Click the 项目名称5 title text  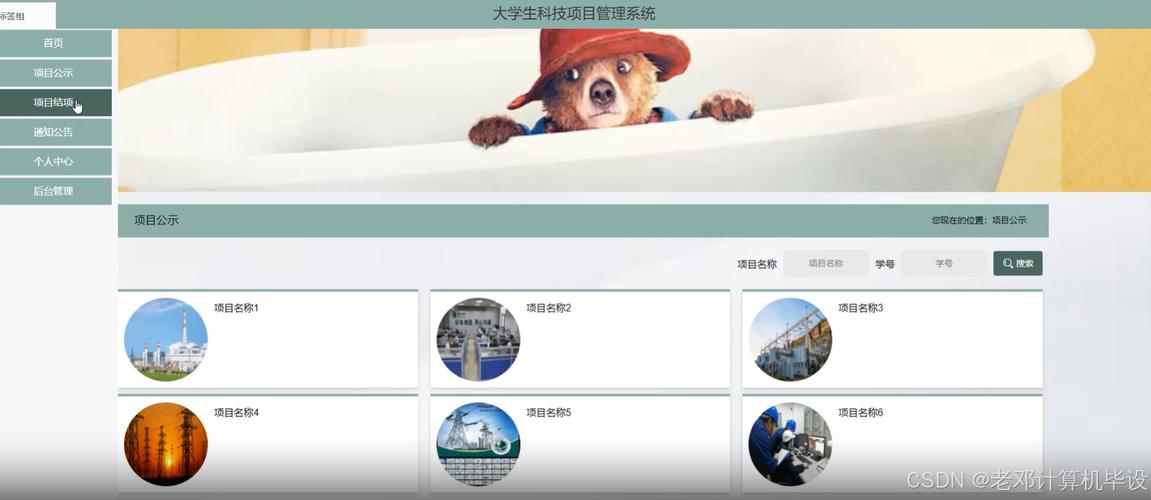click(x=548, y=413)
